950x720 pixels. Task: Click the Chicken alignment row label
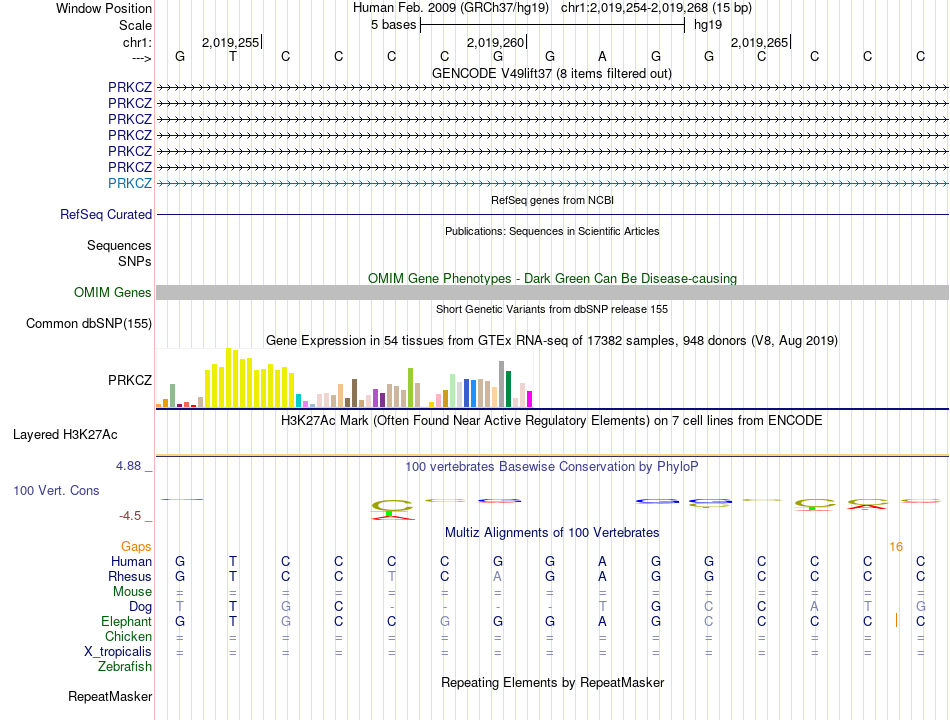point(128,636)
